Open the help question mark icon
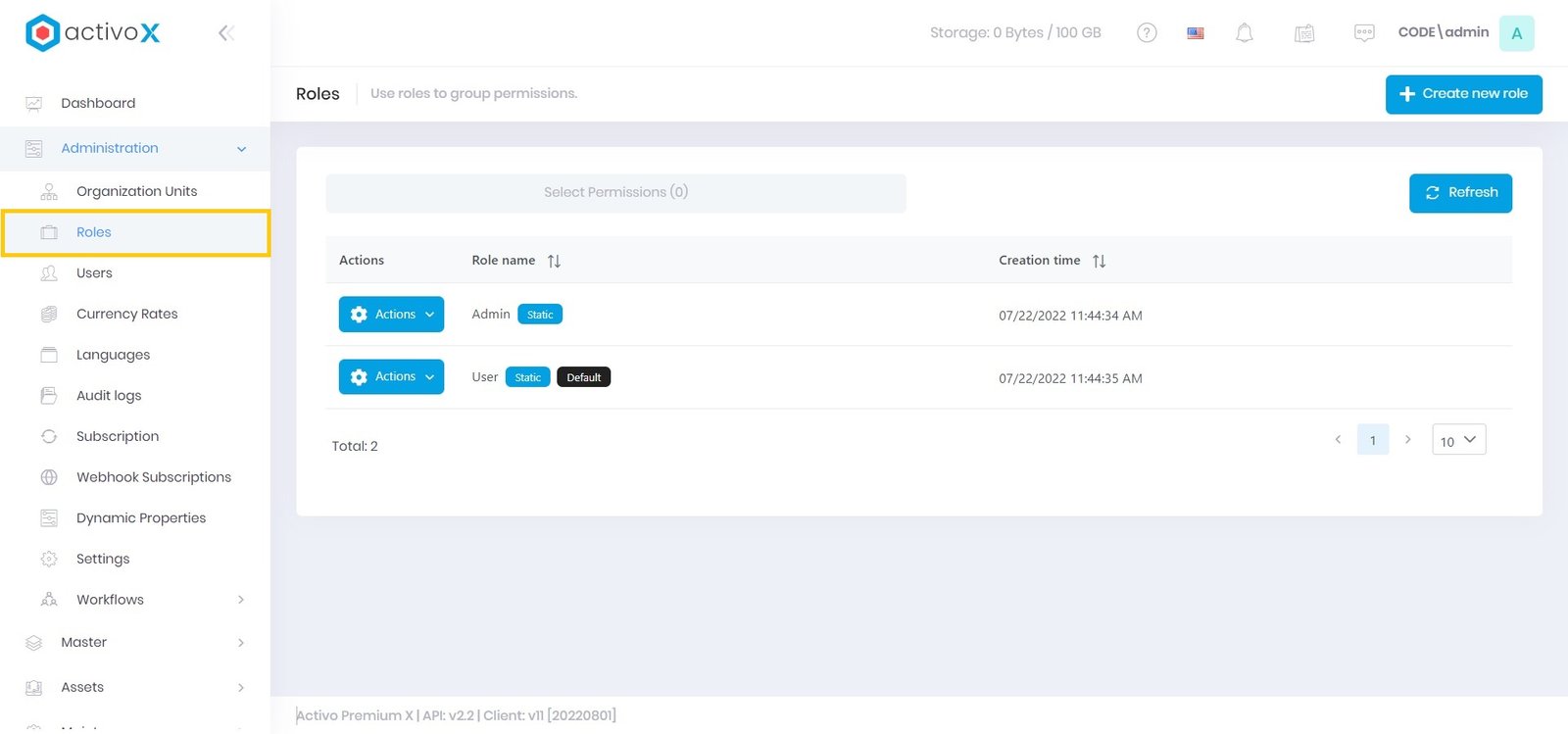1568x734 pixels. coord(1147,33)
